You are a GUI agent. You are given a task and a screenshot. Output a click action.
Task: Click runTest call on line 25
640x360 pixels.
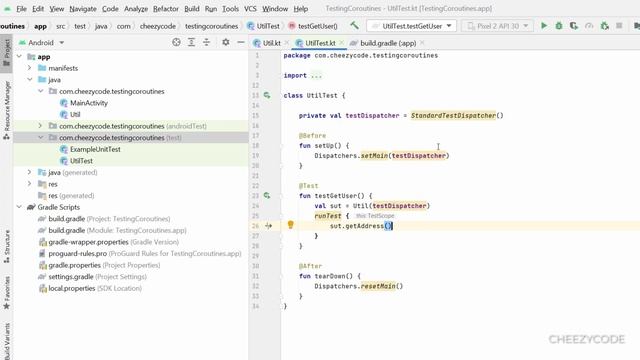[x=327, y=216]
